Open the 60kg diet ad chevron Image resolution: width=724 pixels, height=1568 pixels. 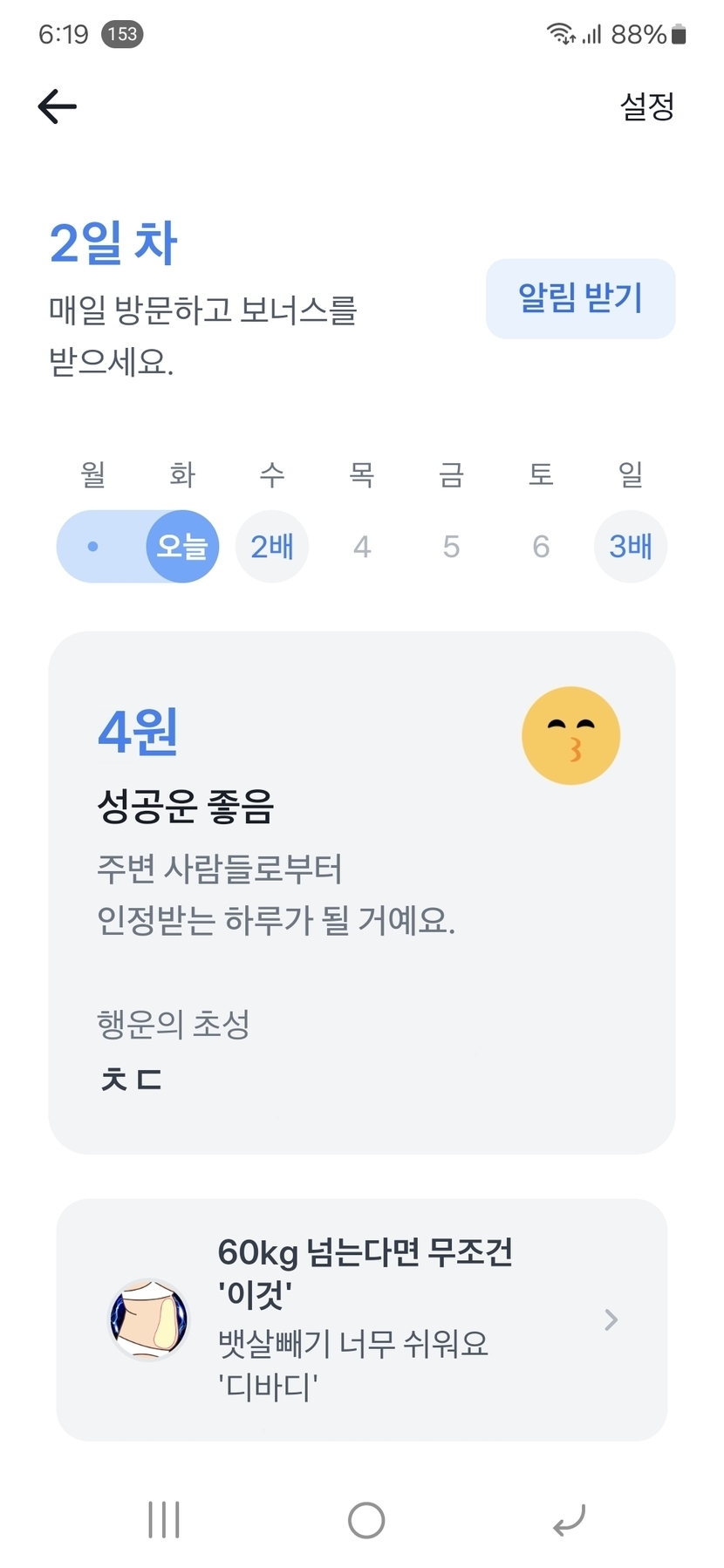point(611,1319)
